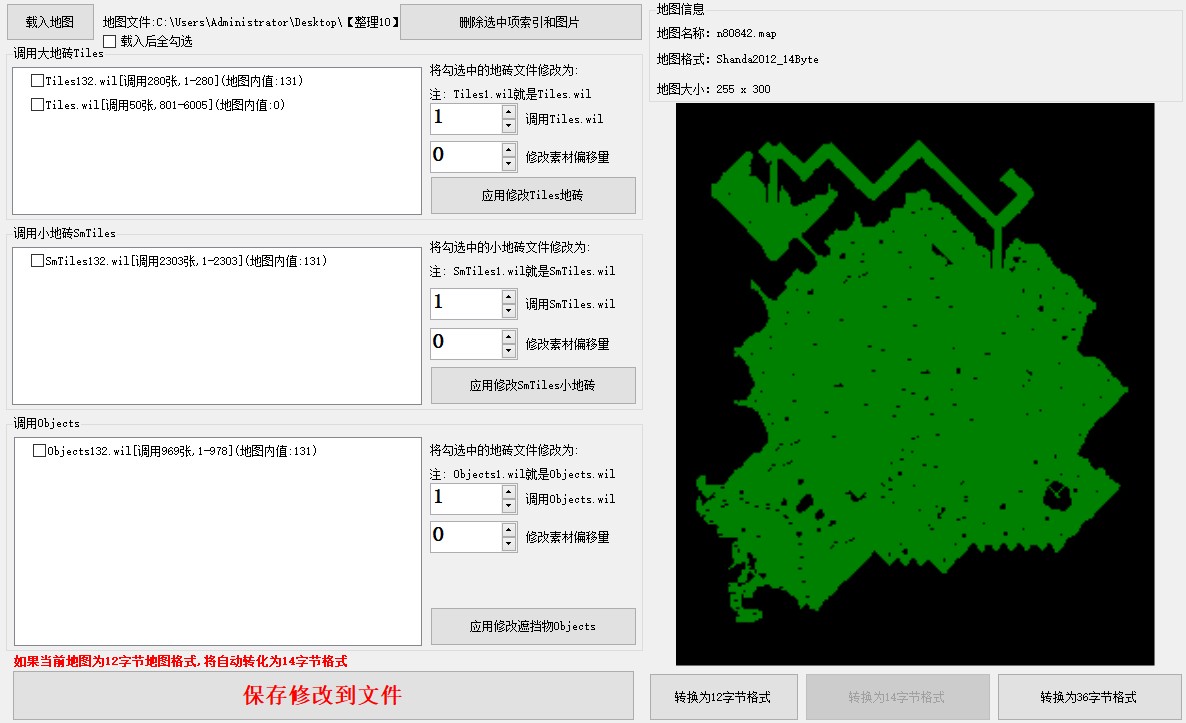Decrease the 调用Objects.wil value with down arrow
This screenshot has width=1186, height=723.
[509, 506]
